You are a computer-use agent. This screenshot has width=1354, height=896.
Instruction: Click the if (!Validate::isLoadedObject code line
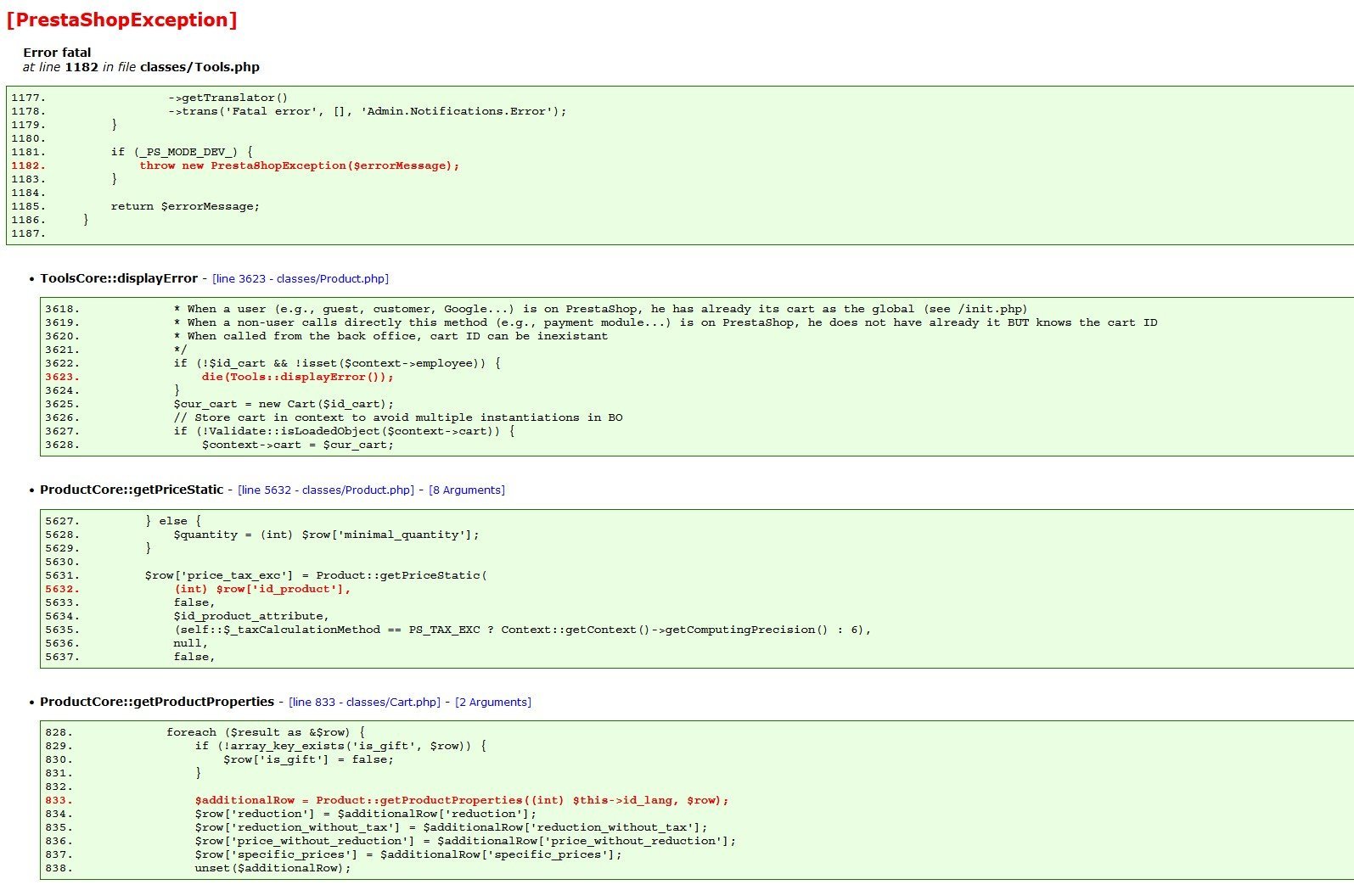click(345, 431)
